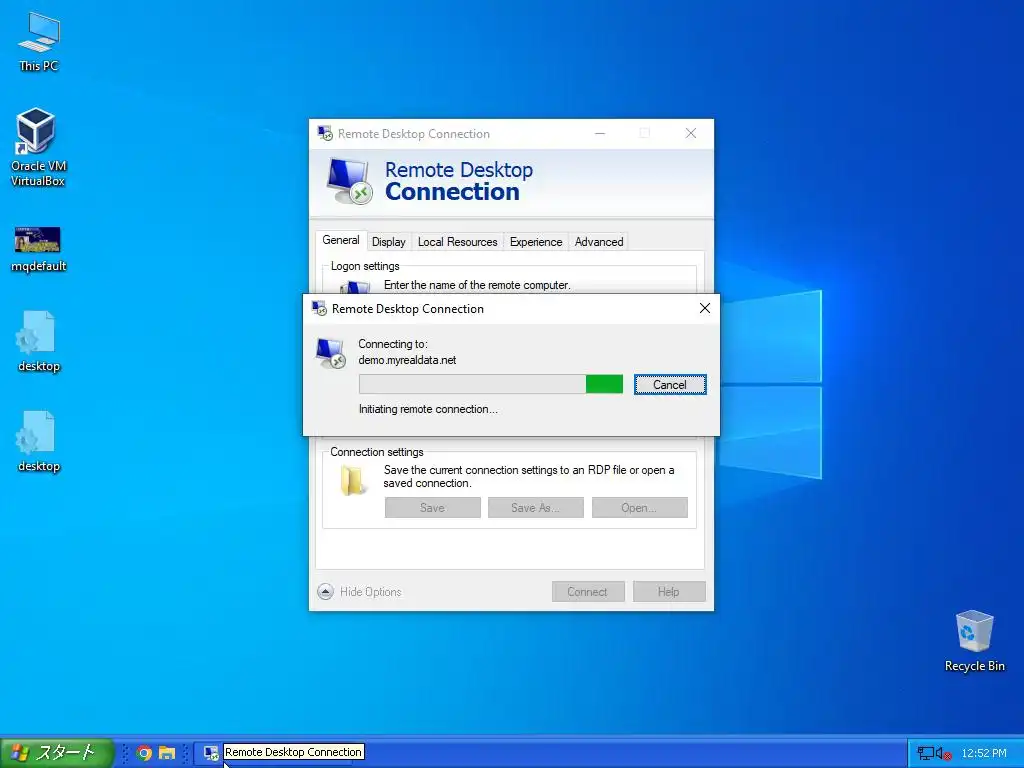The width and height of the screenshot is (1024, 768).
Task: Click 'Enter the name of the remote computer' text
Action: (x=477, y=285)
